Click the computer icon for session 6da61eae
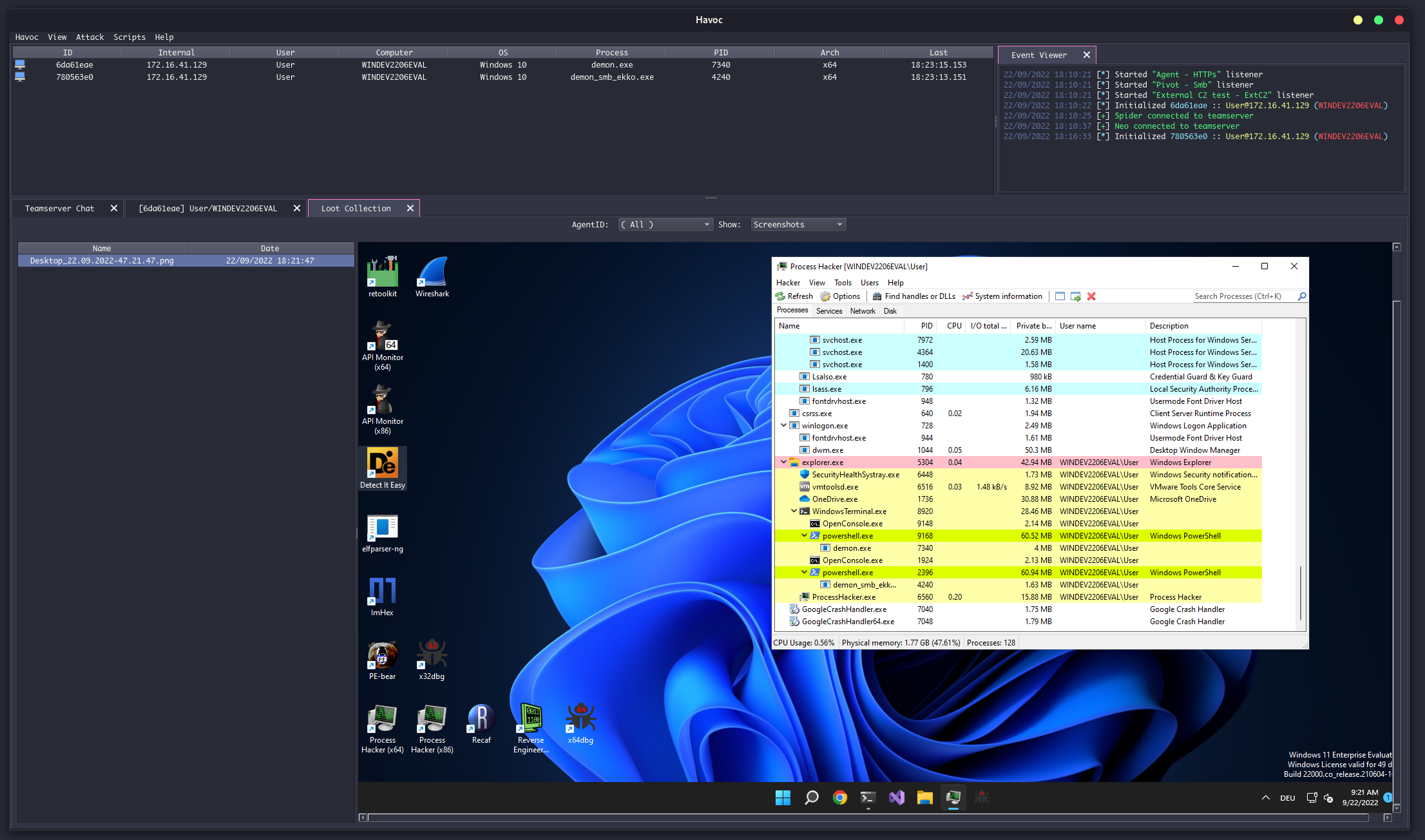This screenshot has width=1425, height=840. click(x=20, y=64)
